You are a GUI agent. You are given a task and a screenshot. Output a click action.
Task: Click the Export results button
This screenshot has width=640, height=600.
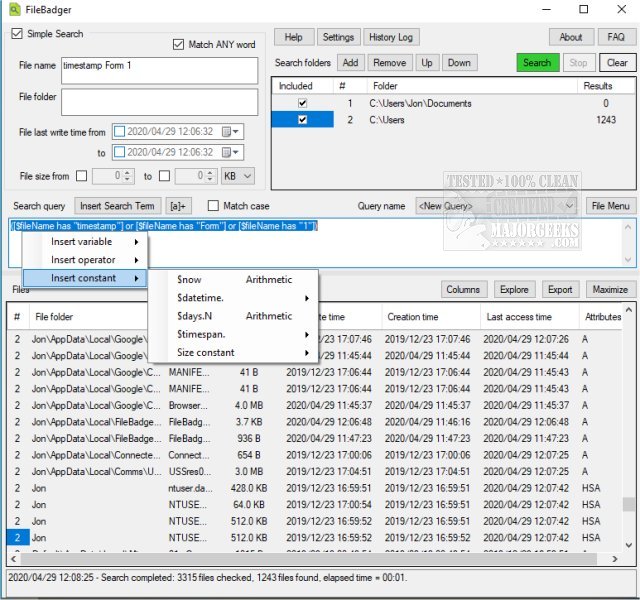tap(560, 290)
